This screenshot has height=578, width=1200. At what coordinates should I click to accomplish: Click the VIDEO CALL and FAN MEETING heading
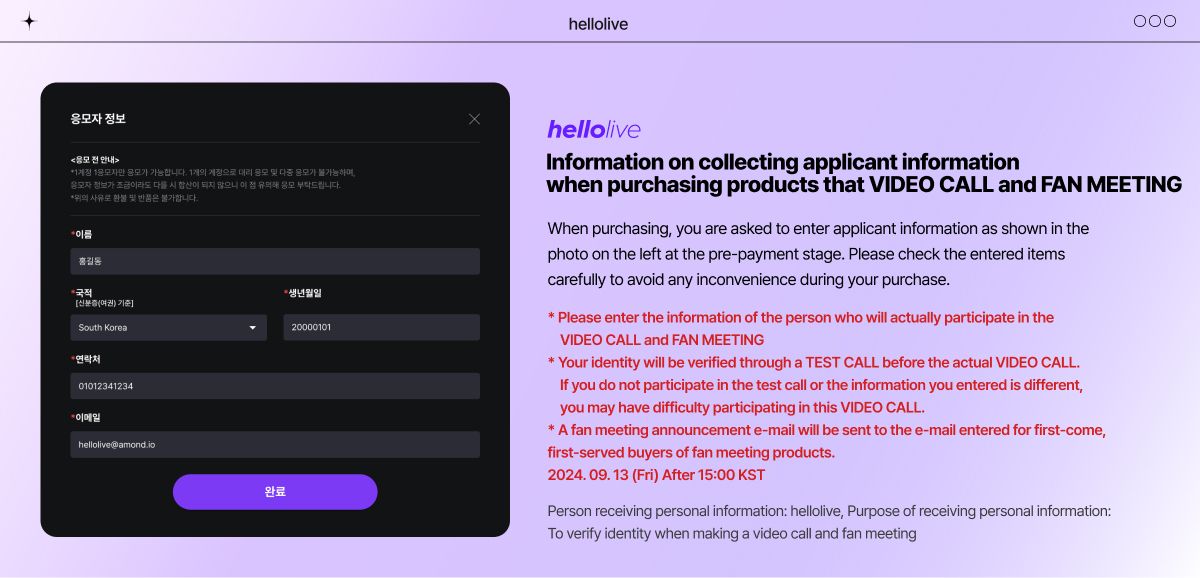click(x=864, y=173)
